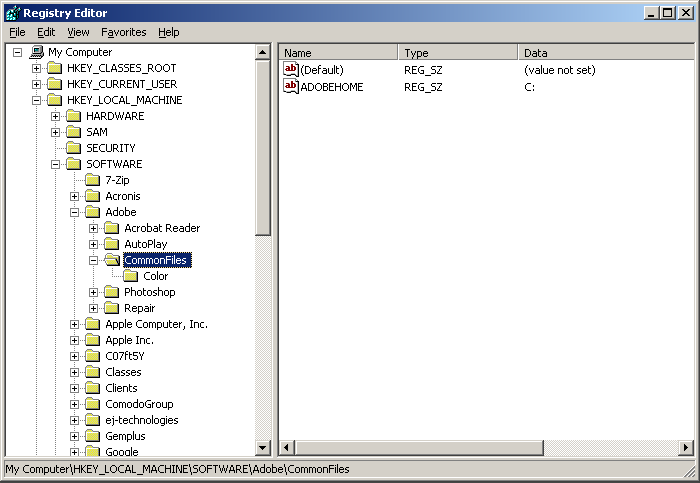Screen dimensions: 700x483
Task: Click the SOFTWARE folder icon
Action: click(x=74, y=164)
